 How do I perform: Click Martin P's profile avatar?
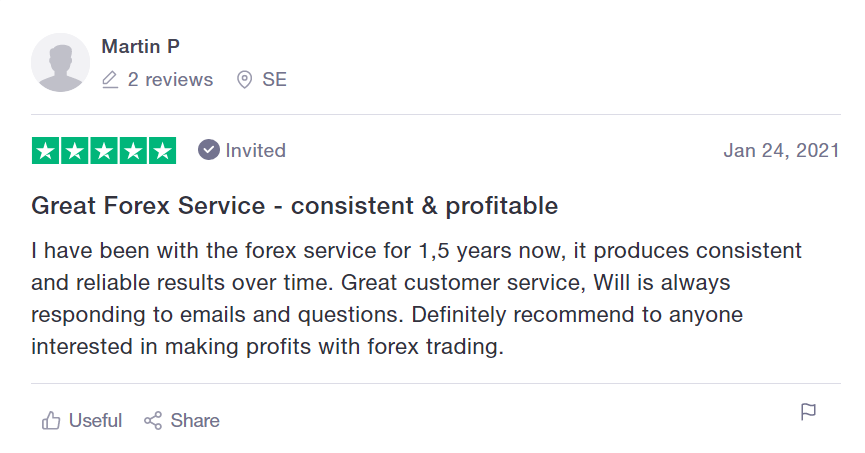(60, 62)
